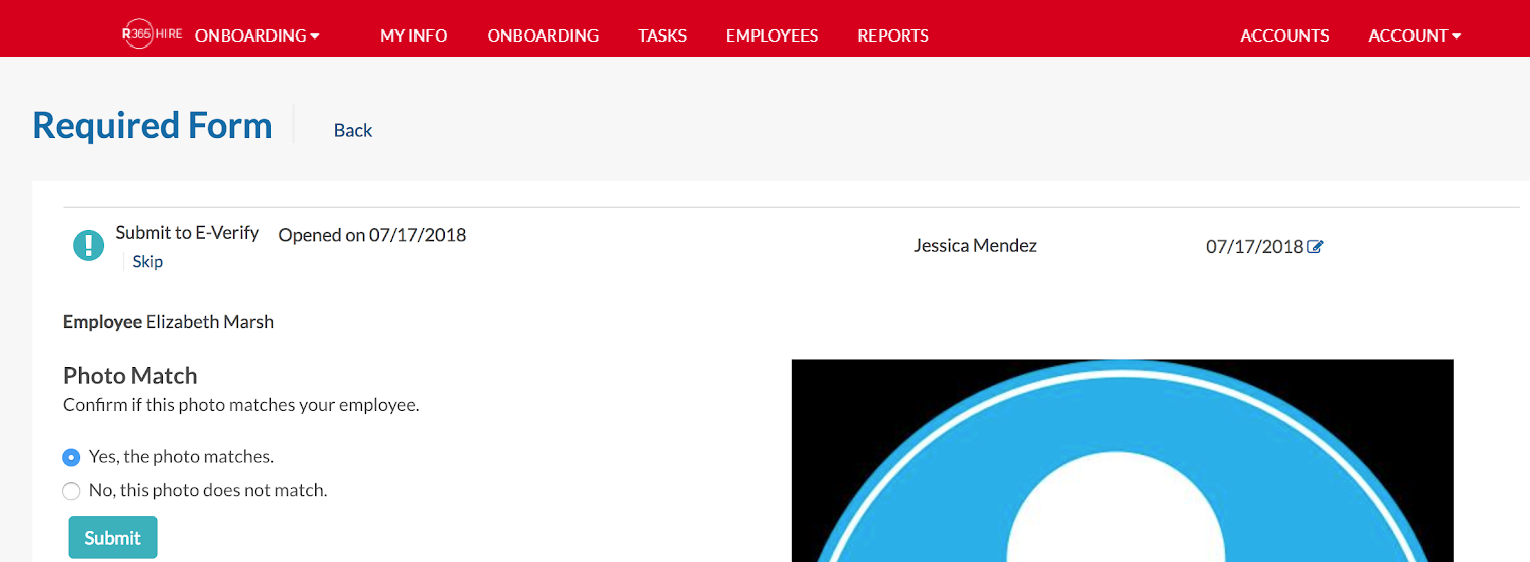Click the 07/17/2018 due date text
1530x562 pixels.
(1255, 246)
